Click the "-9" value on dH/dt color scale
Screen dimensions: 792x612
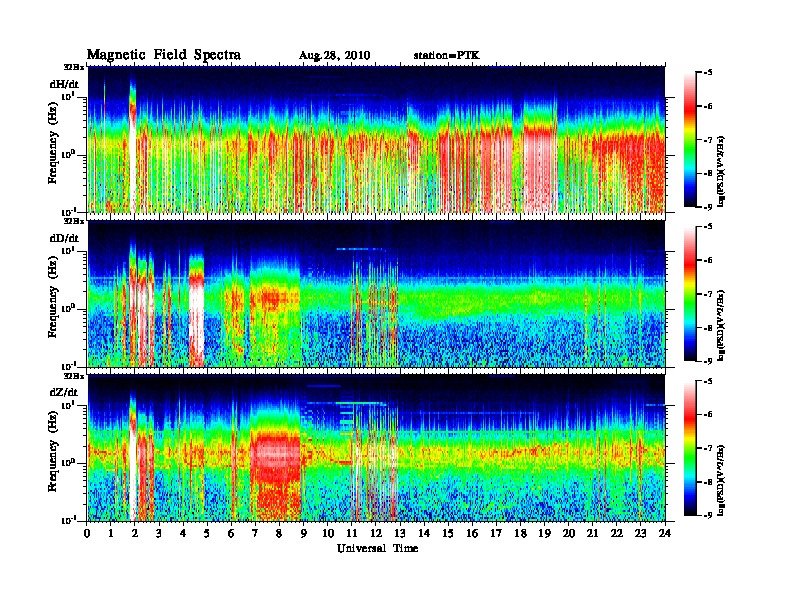[x=707, y=207]
